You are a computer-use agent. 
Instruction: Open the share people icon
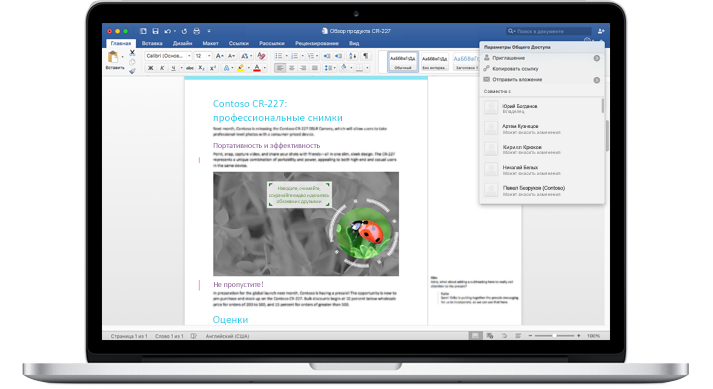[601, 31]
